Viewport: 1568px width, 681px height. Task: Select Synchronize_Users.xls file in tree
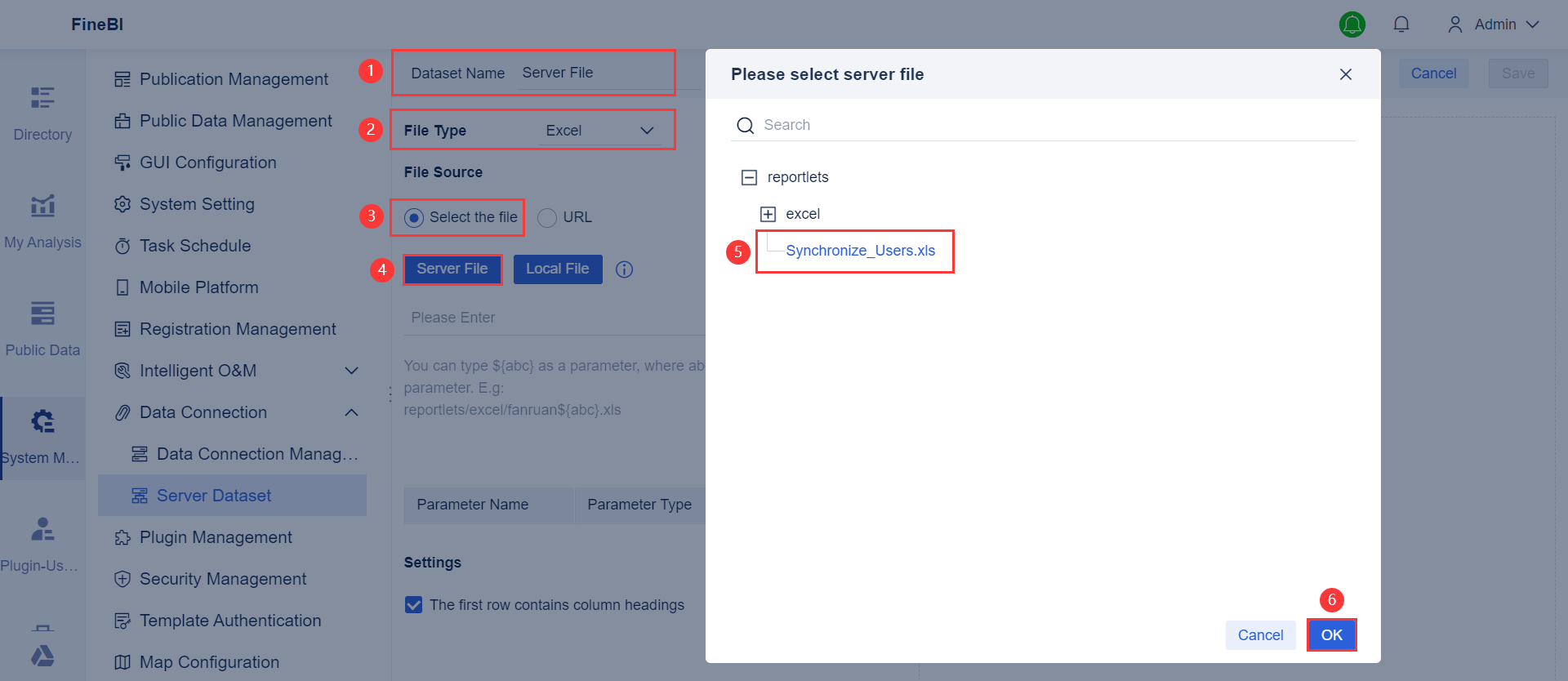tap(860, 251)
